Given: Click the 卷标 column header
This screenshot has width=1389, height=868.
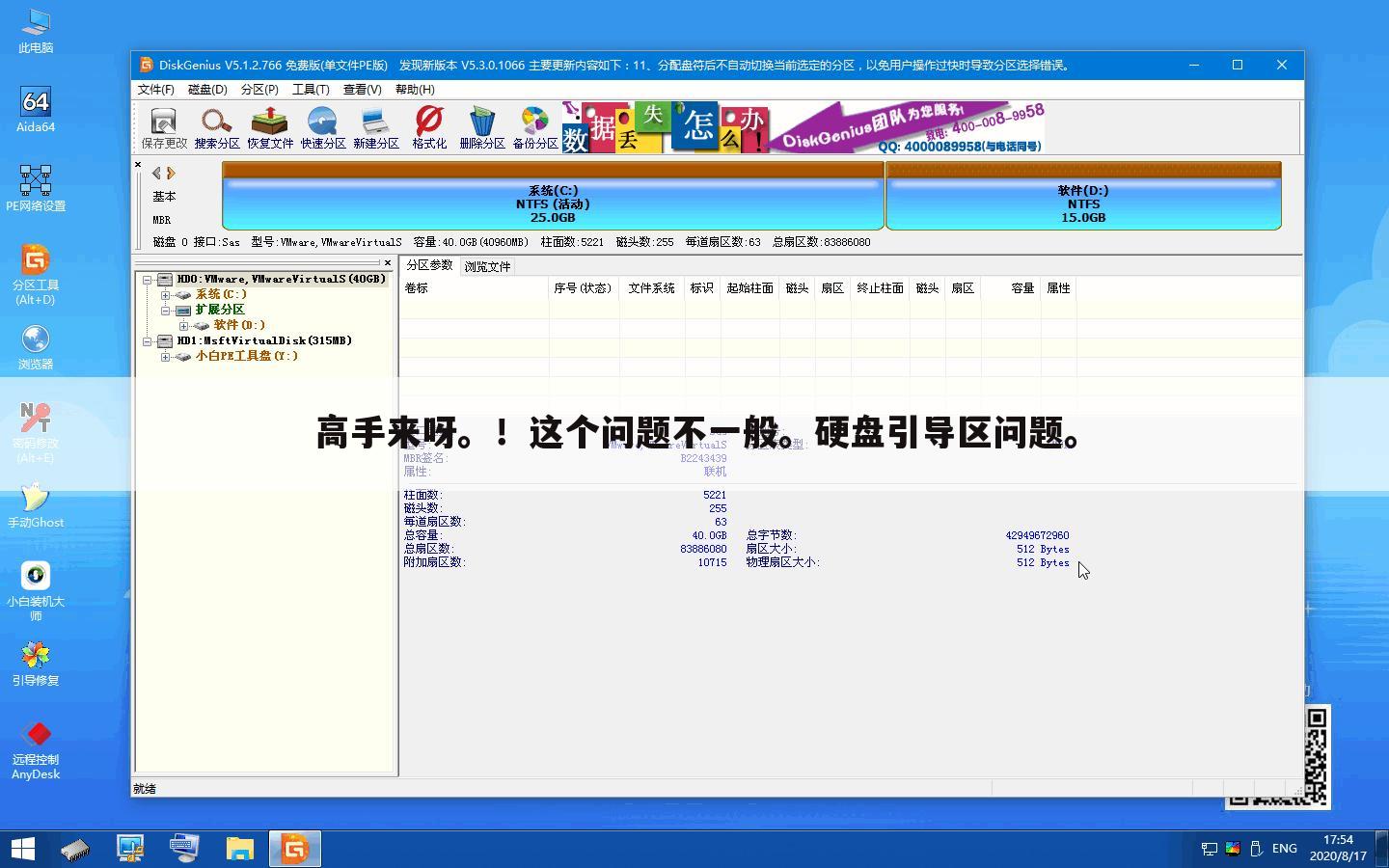Looking at the screenshot, I should click(x=475, y=288).
